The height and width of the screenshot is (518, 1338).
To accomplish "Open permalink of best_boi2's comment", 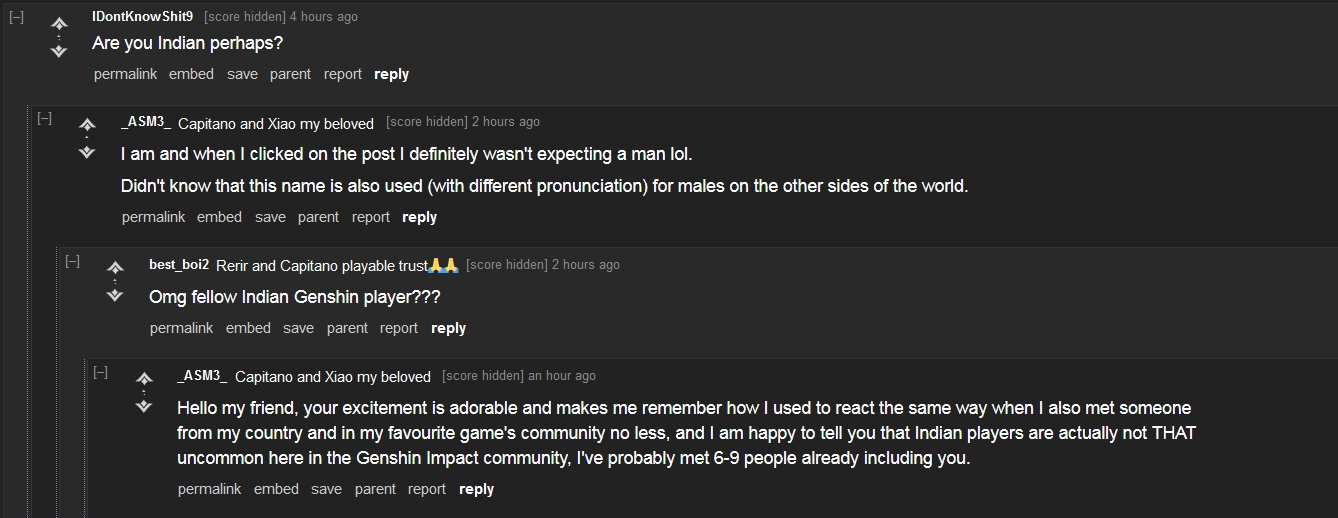I will 181,328.
